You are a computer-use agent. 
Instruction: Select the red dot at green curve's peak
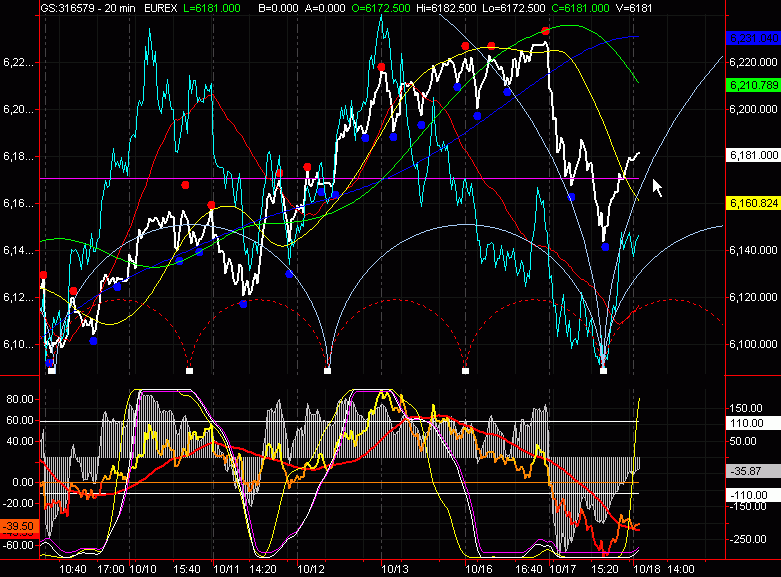pyautogui.click(x=545, y=31)
